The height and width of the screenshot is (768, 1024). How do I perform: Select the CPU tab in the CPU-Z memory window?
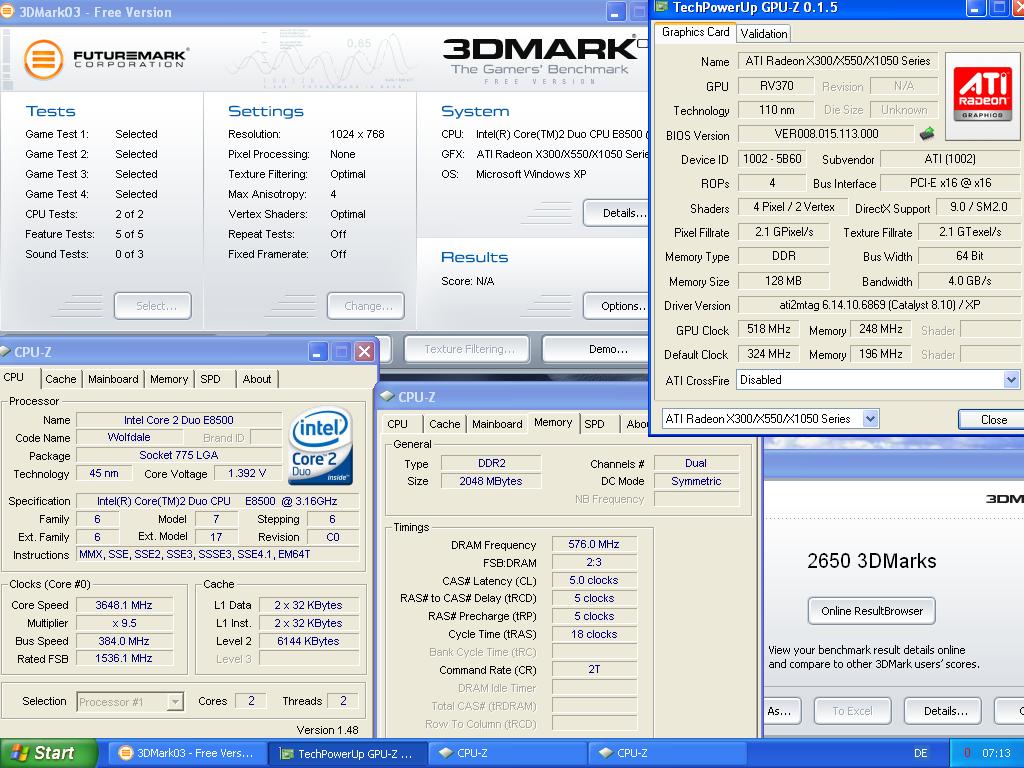pos(397,424)
